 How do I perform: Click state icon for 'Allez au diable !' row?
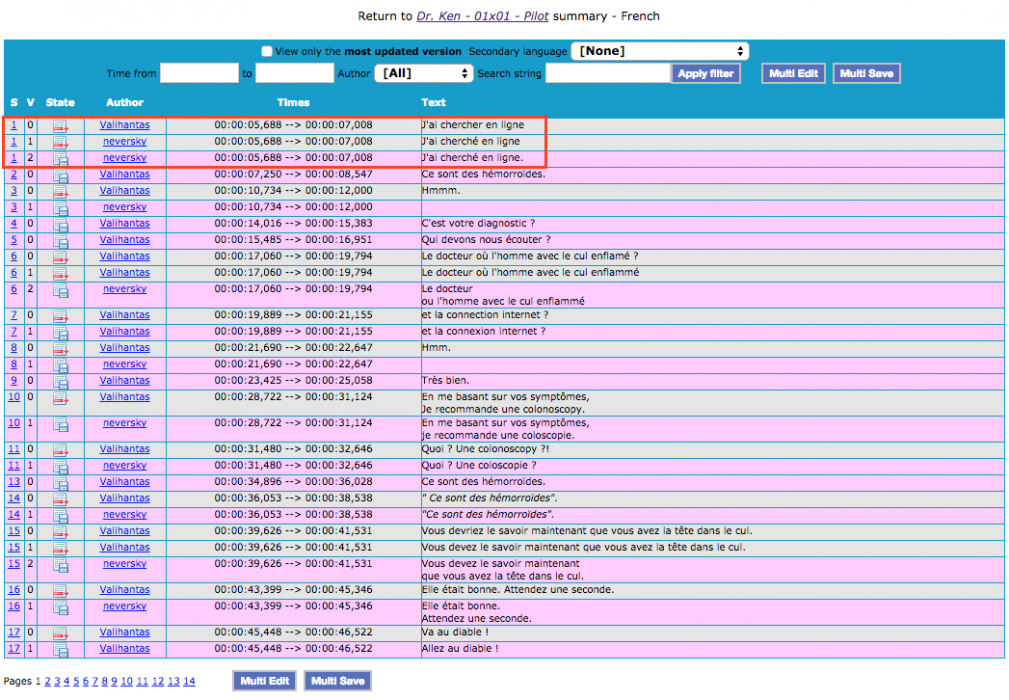click(x=60, y=649)
